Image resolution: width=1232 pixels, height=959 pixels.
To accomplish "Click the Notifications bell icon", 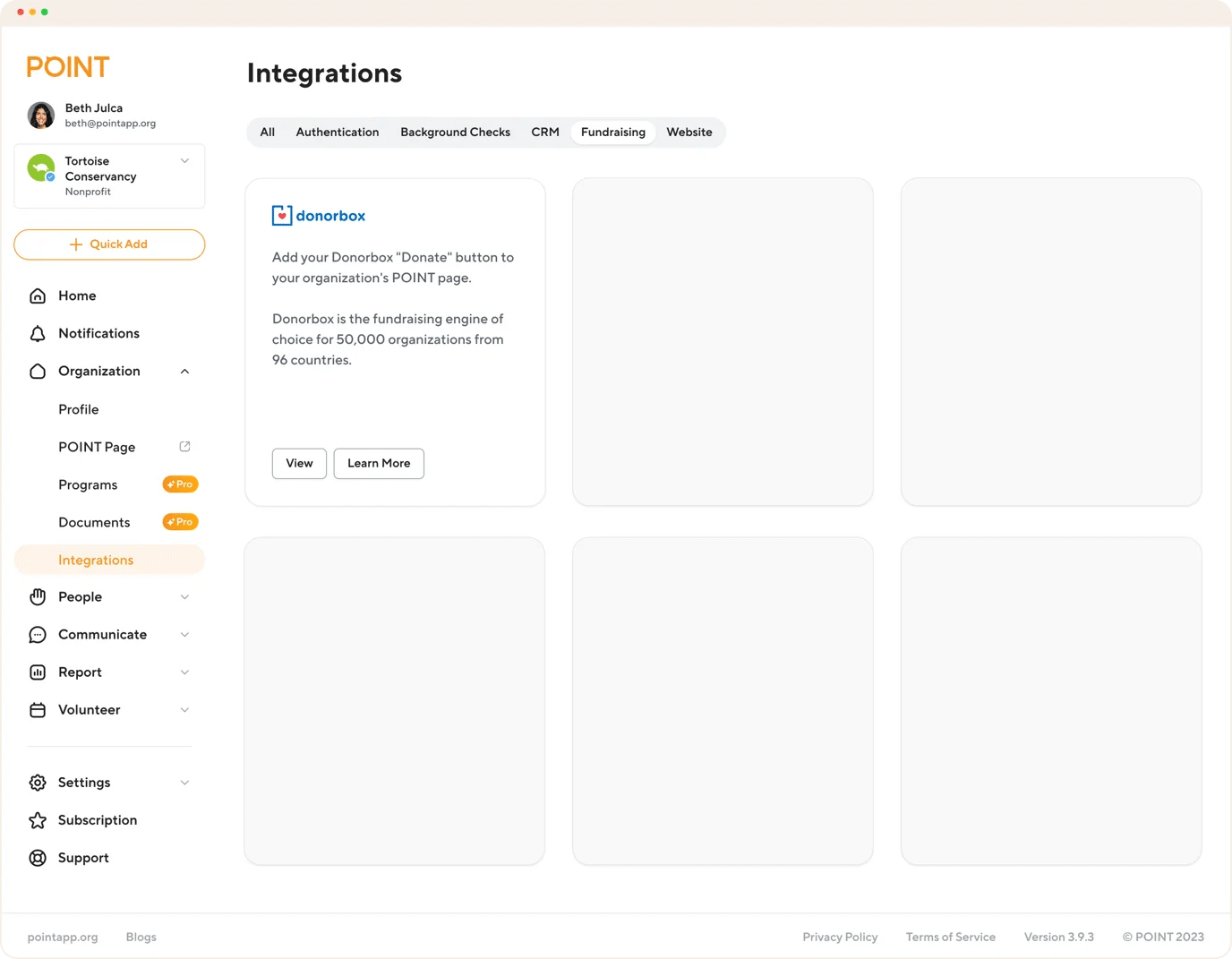I will click(x=38, y=333).
